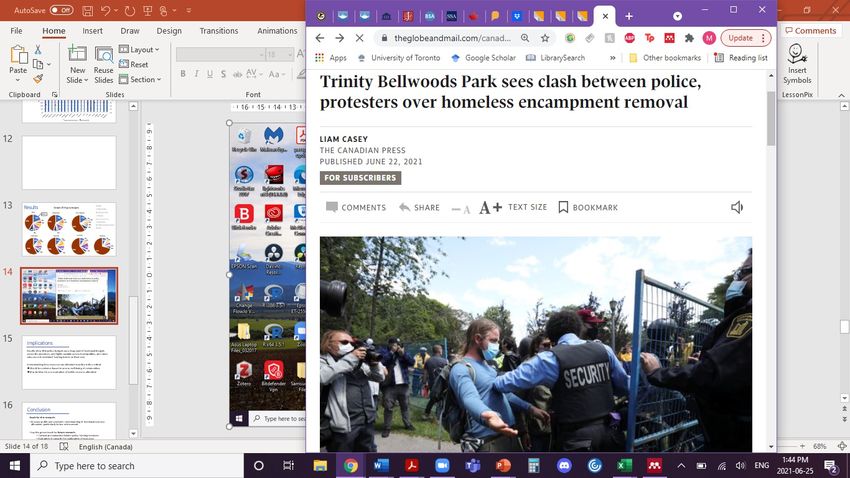The image size is (850, 478).
Task: Open Other bookmarks folder
Action: [x=665, y=57]
